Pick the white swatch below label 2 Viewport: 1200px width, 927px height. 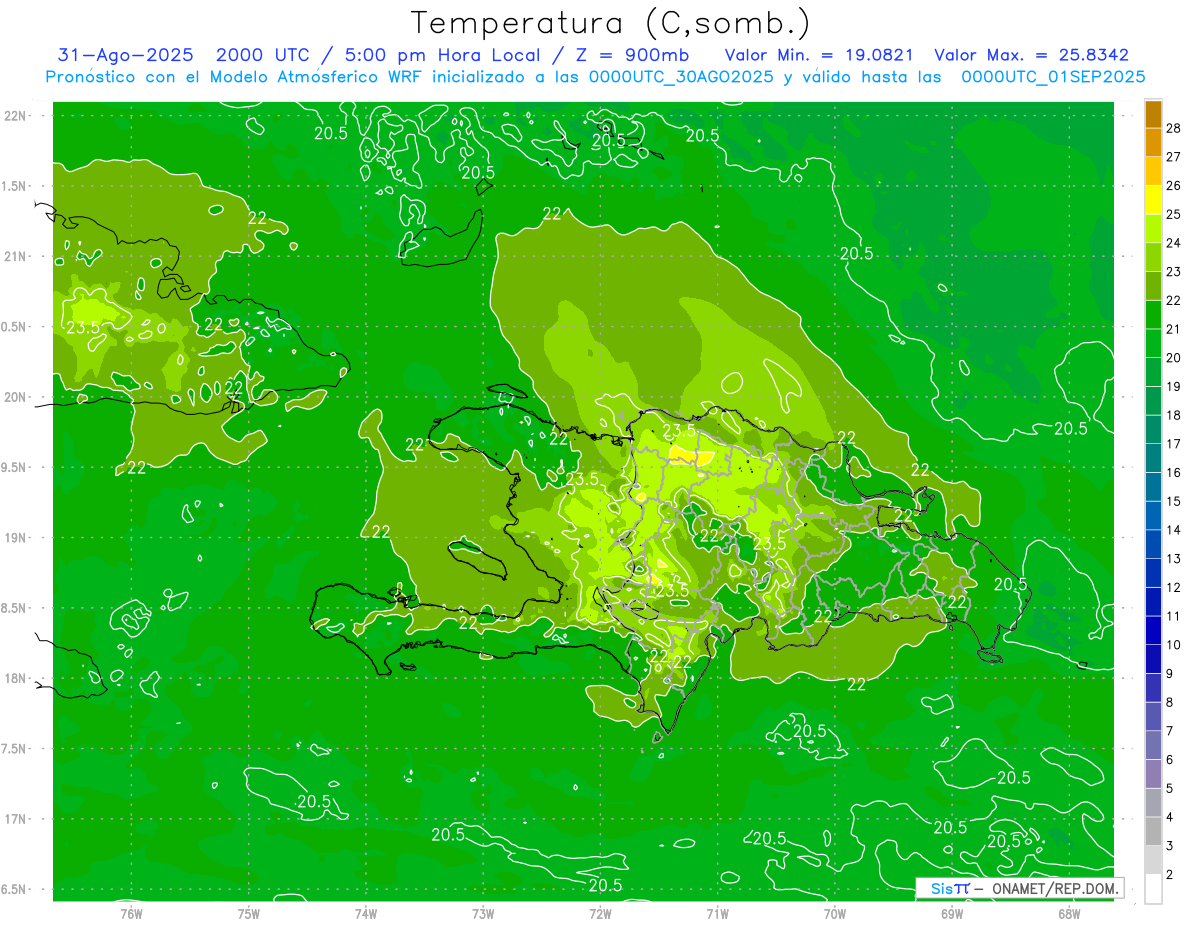(1153, 889)
